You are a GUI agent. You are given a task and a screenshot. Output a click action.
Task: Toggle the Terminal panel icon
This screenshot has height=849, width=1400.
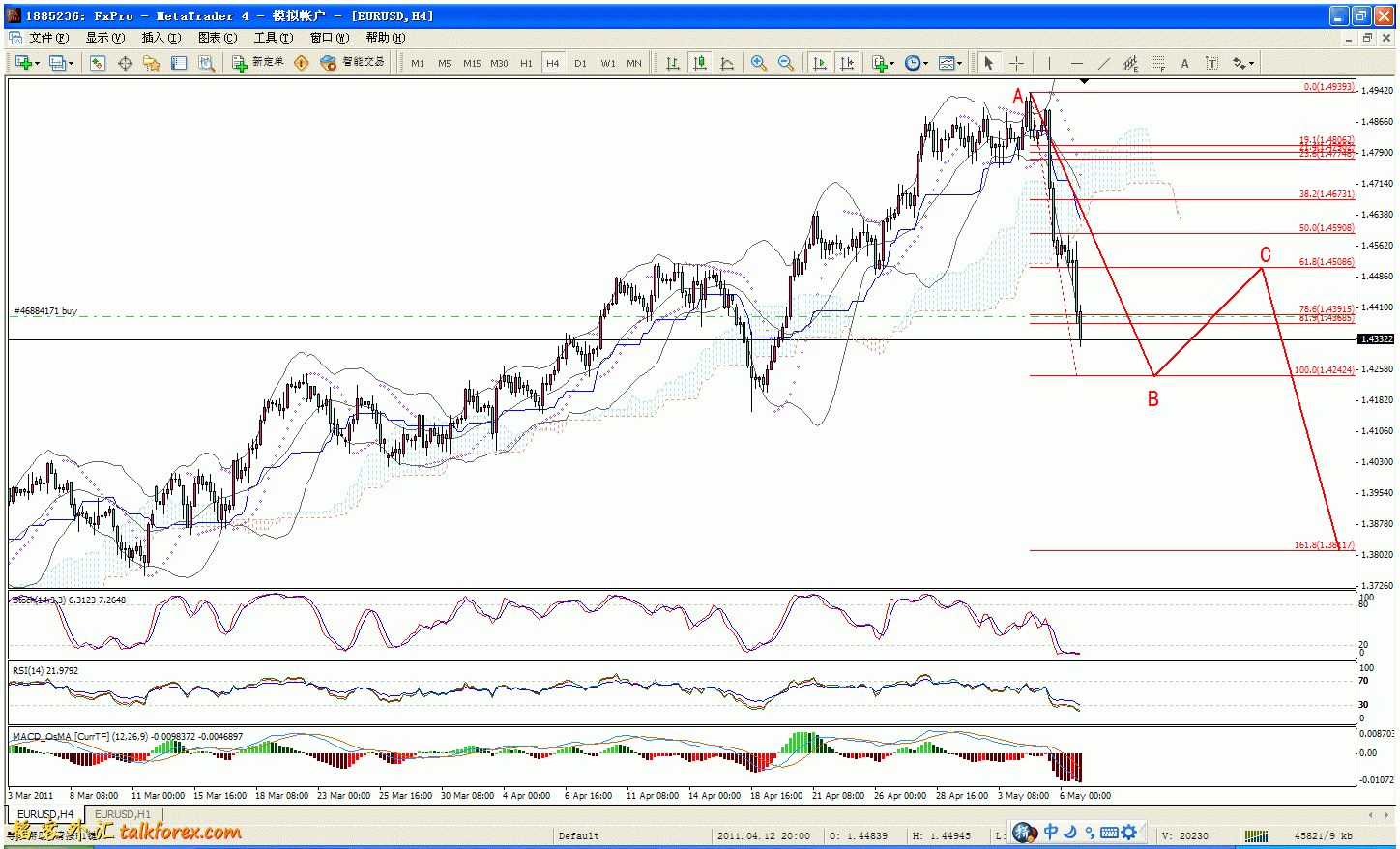[179, 63]
